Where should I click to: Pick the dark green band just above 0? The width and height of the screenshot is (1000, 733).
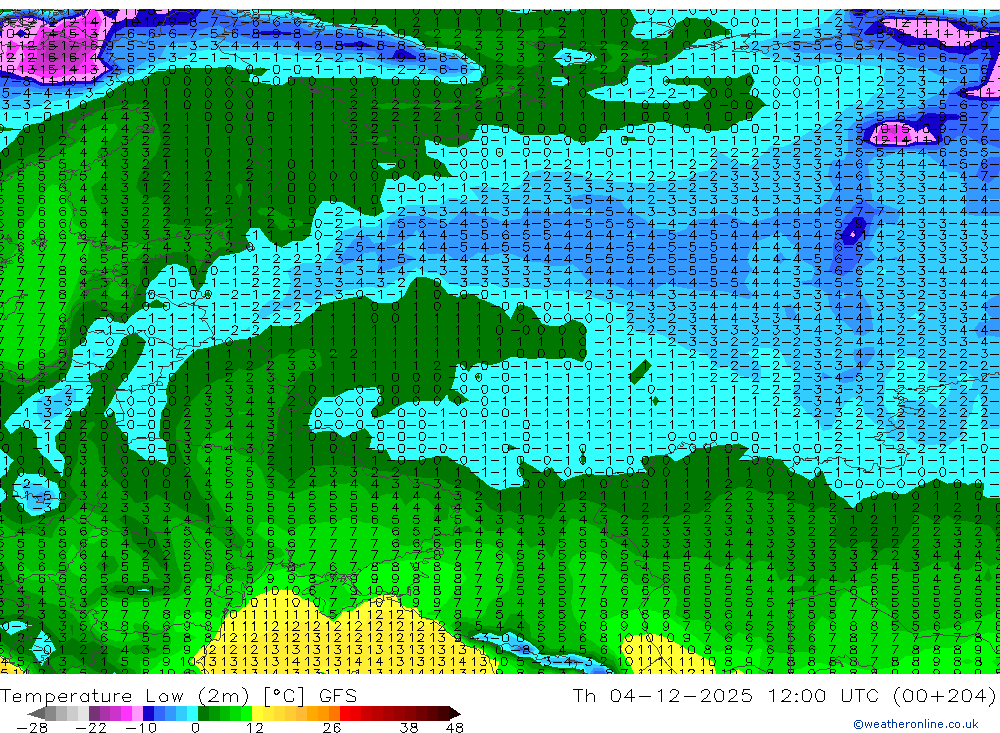(203, 713)
